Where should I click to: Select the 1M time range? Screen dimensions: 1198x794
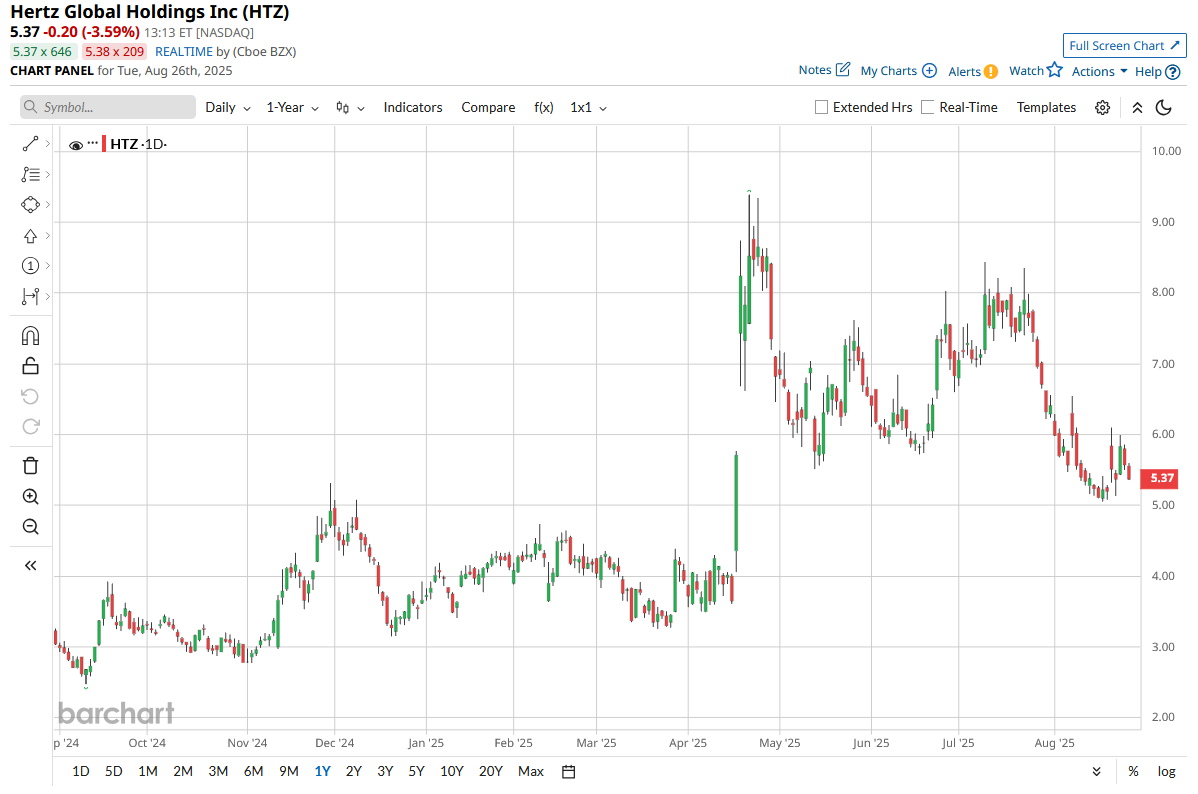click(148, 772)
